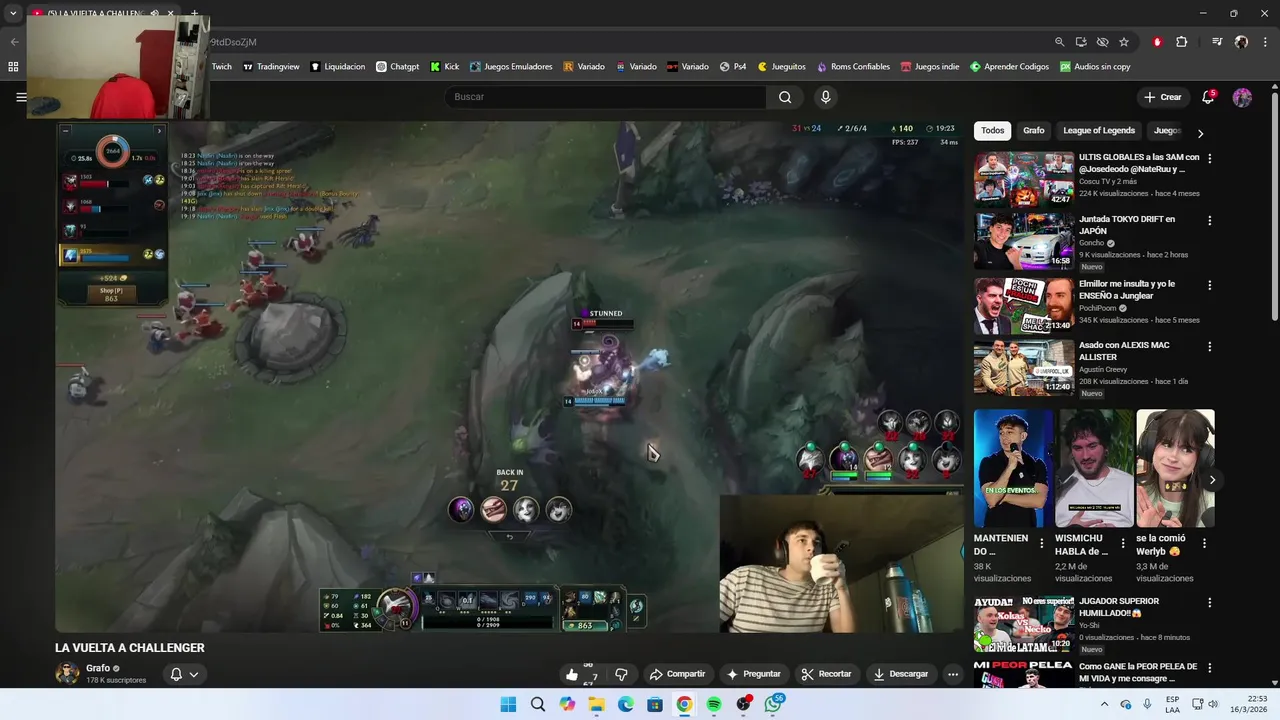Click the Crear button

[x=1163, y=97]
